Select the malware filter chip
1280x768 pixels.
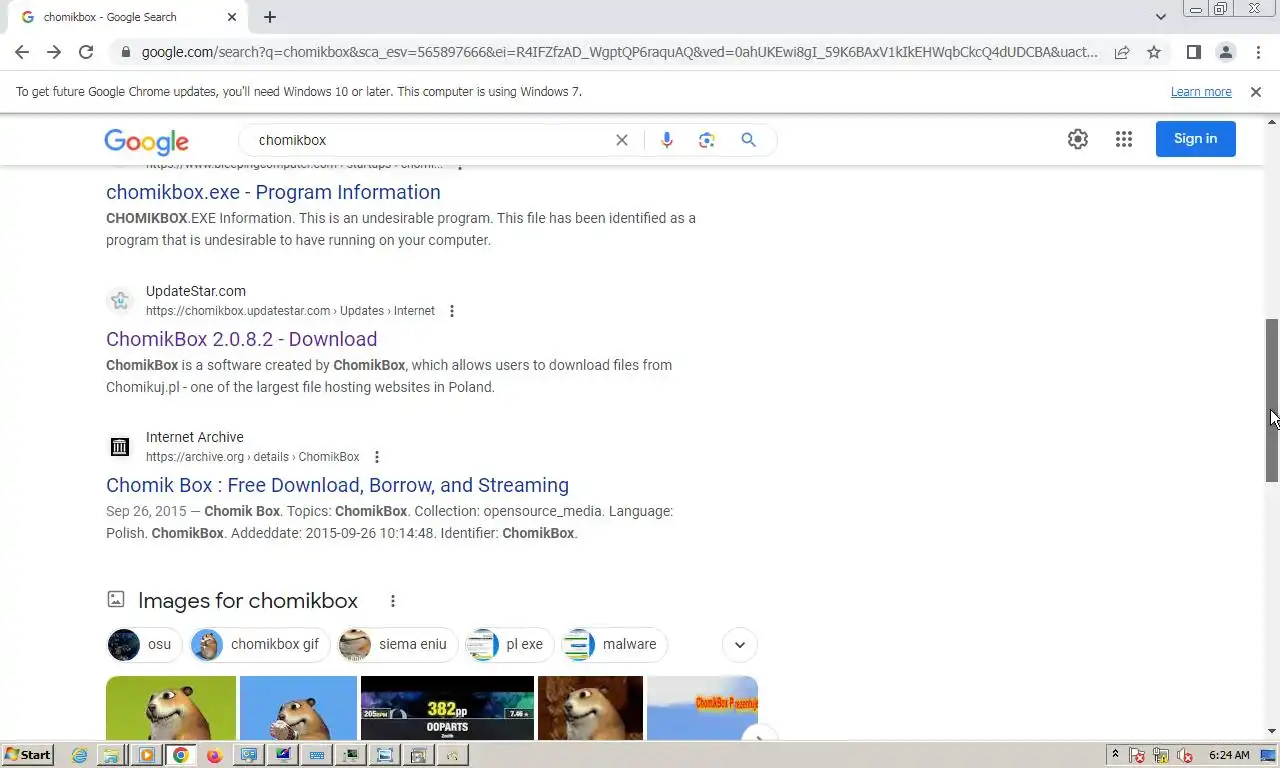click(x=614, y=645)
